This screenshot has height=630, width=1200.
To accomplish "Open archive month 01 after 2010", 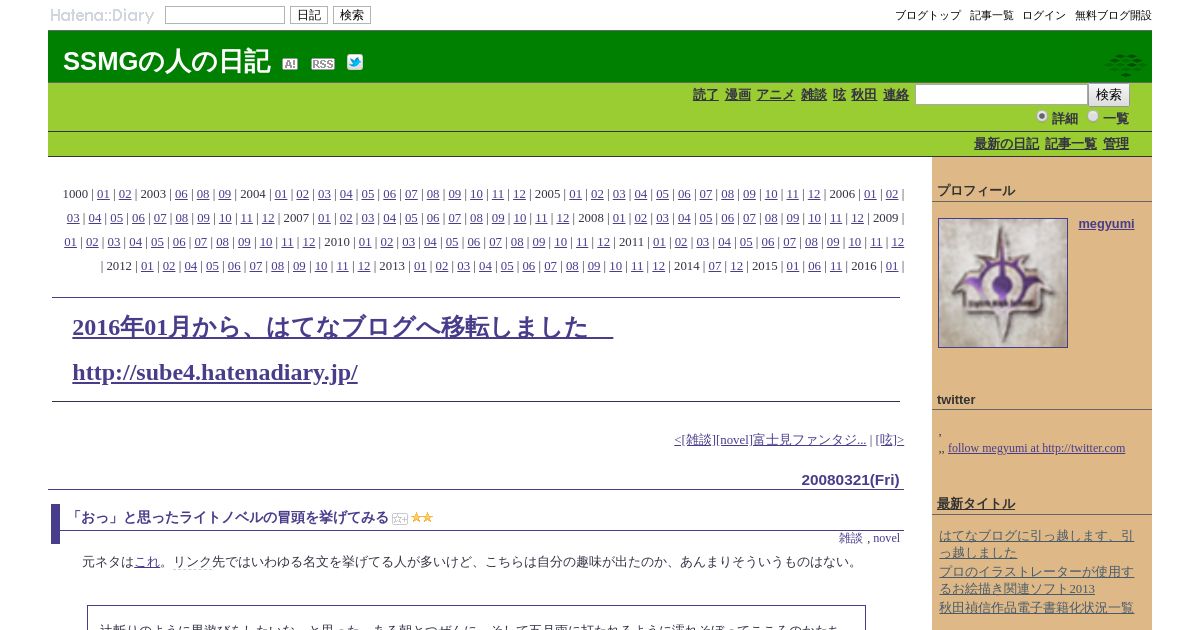I will tap(365, 242).
